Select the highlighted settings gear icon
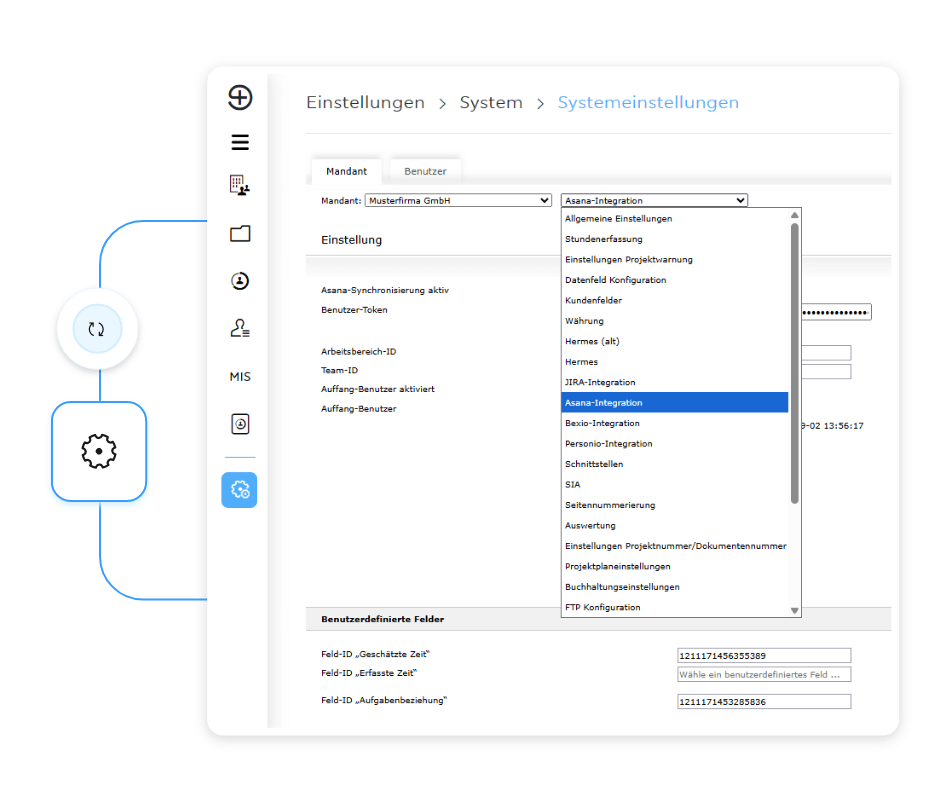 click(240, 490)
